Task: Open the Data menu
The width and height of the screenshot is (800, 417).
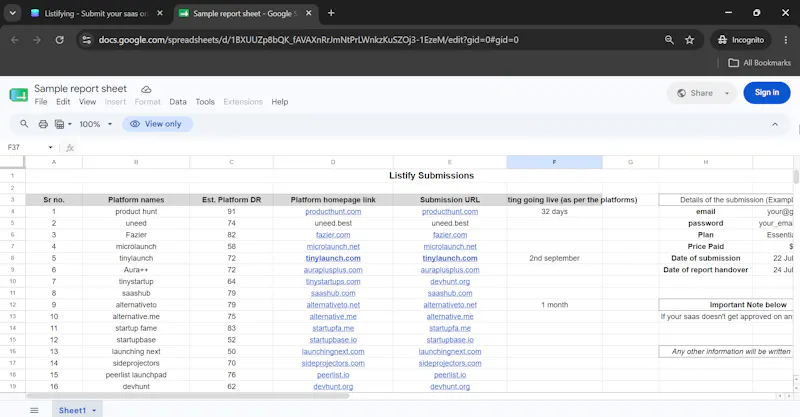Action: 178,102
